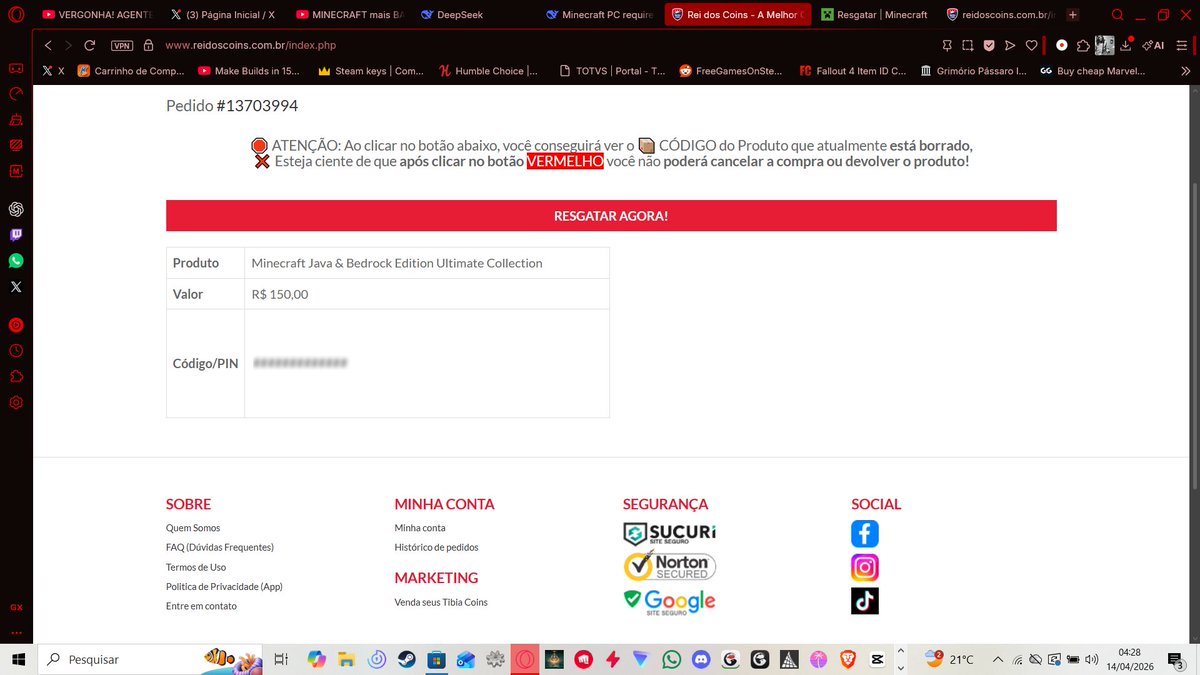Image resolution: width=1200 pixels, height=675 pixels.
Task: Click the pin icon in address bar
Action: pyautogui.click(x=947, y=45)
